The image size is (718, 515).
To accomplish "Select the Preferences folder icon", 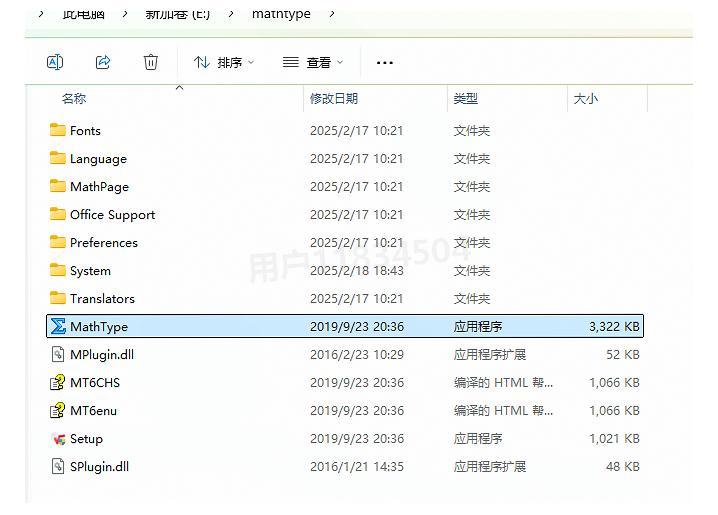I will (58, 242).
